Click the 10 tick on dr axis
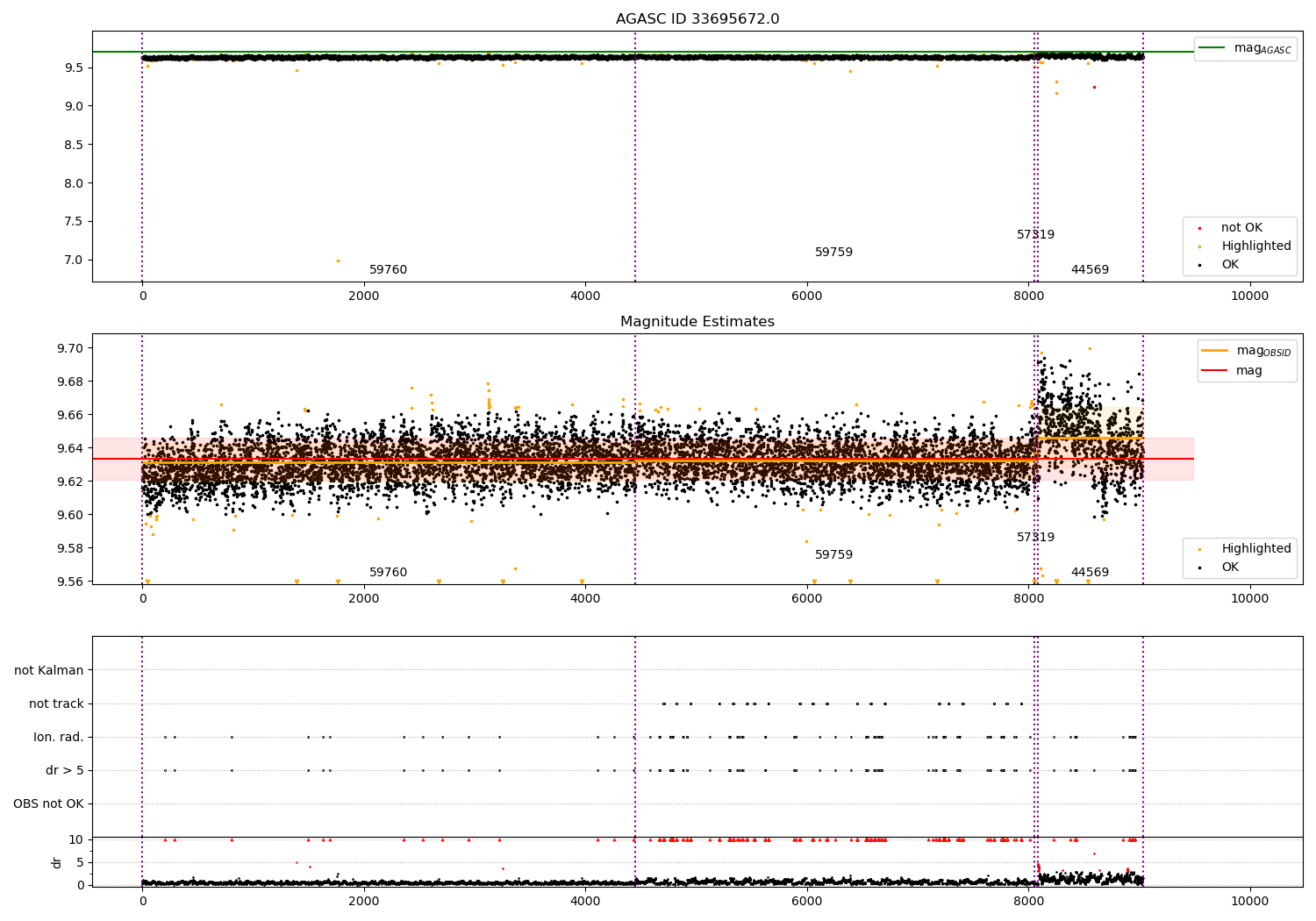This screenshot has width=1316, height=921. 76,839
